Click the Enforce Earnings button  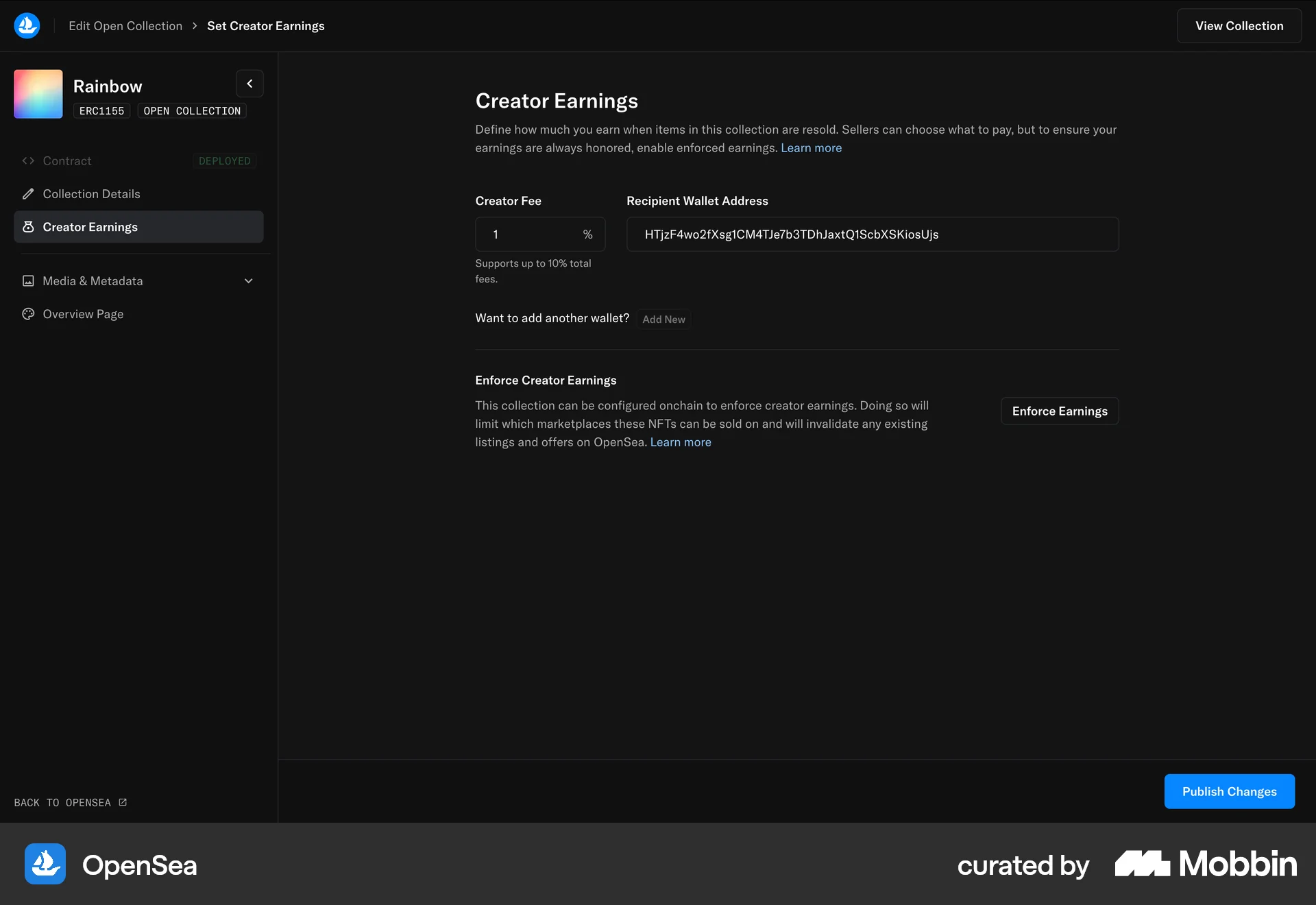click(x=1060, y=411)
